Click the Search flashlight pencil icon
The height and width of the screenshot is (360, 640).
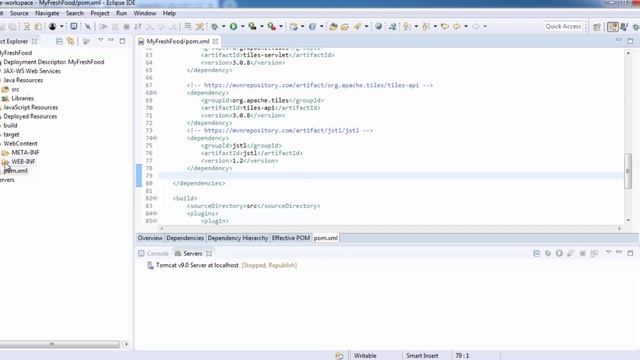(x=358, y=27)
